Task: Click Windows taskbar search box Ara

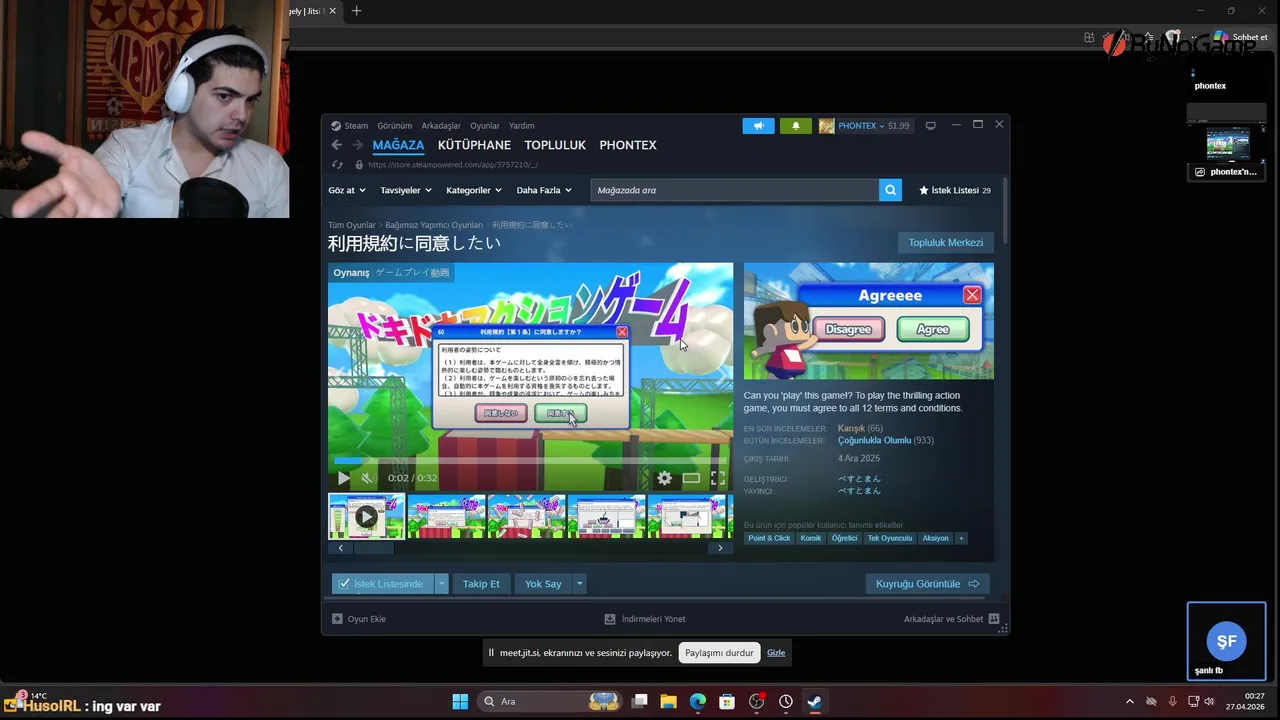Action: click(x=550, y=701)
